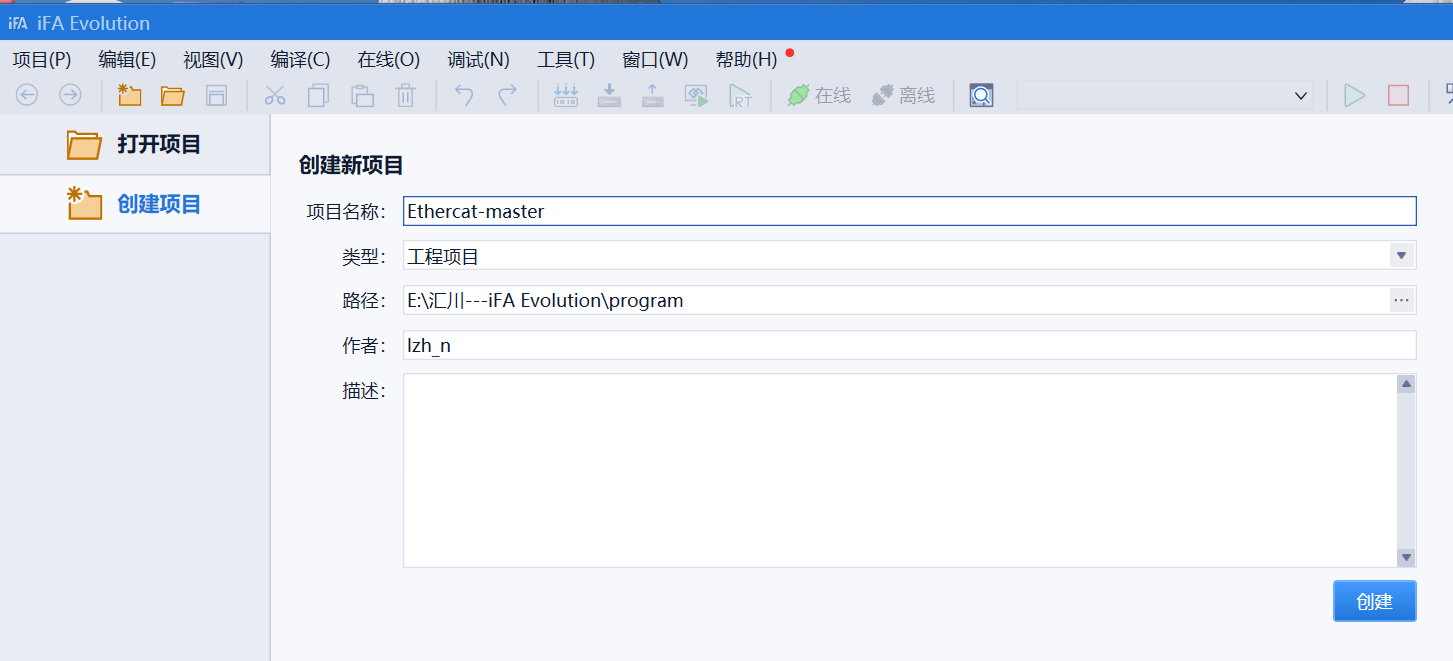1453x661 pixels.
Task: Click the trash delete icon
Action: pyautogui.click(x=405, y=96)
